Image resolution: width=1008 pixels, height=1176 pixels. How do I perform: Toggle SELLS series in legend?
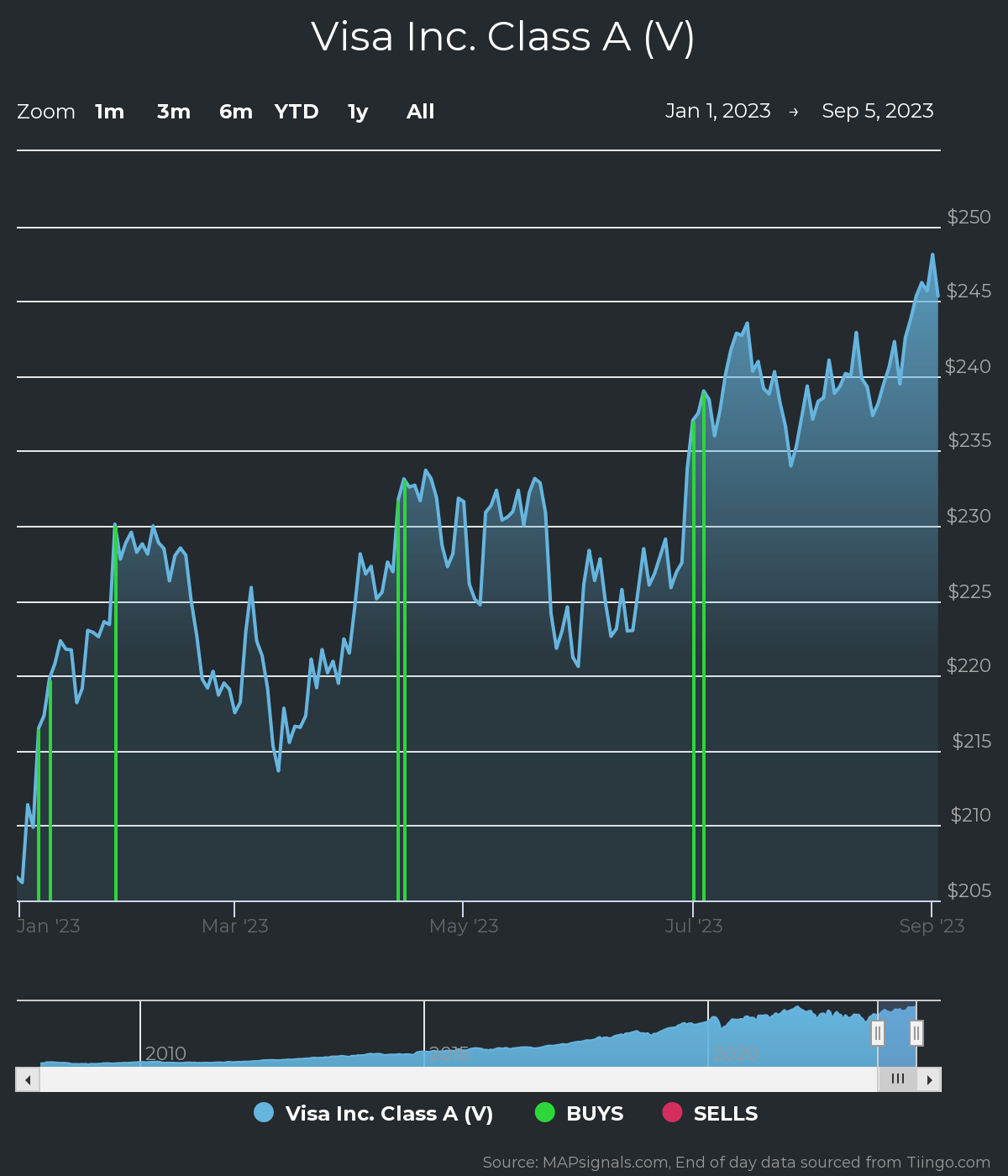point(710,1113)
